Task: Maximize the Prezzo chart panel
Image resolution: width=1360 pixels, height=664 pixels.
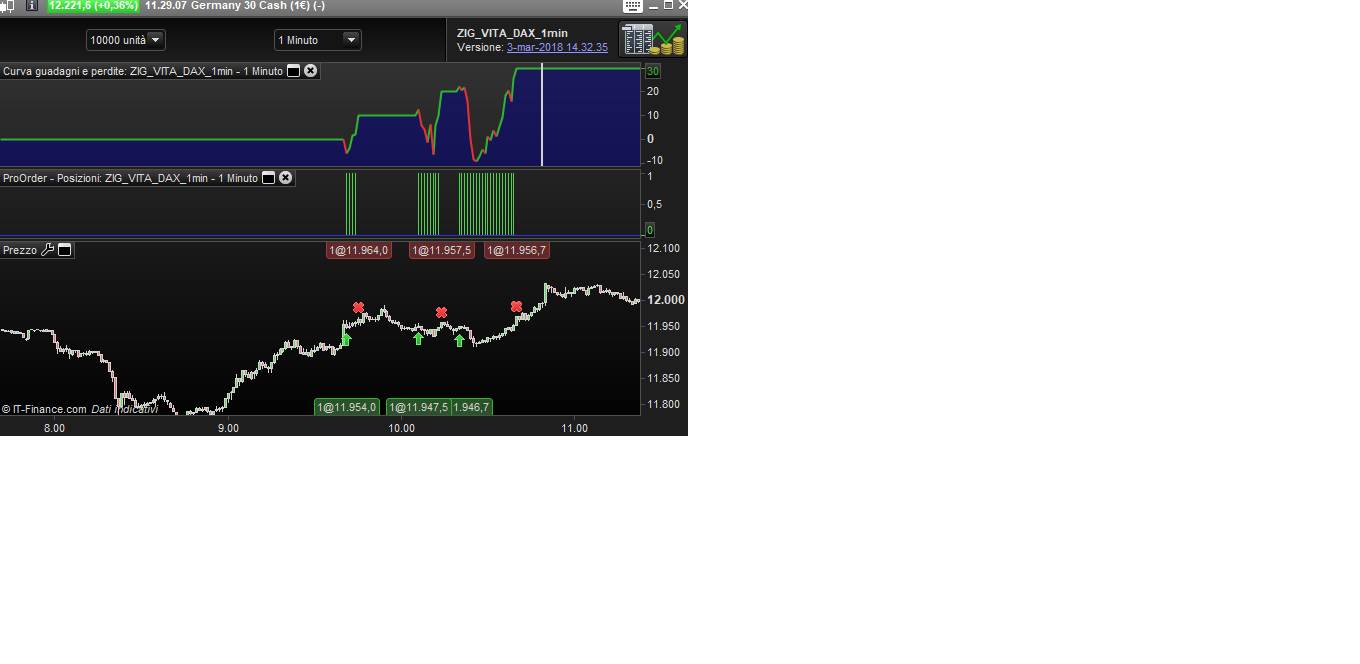Action: 65,250
